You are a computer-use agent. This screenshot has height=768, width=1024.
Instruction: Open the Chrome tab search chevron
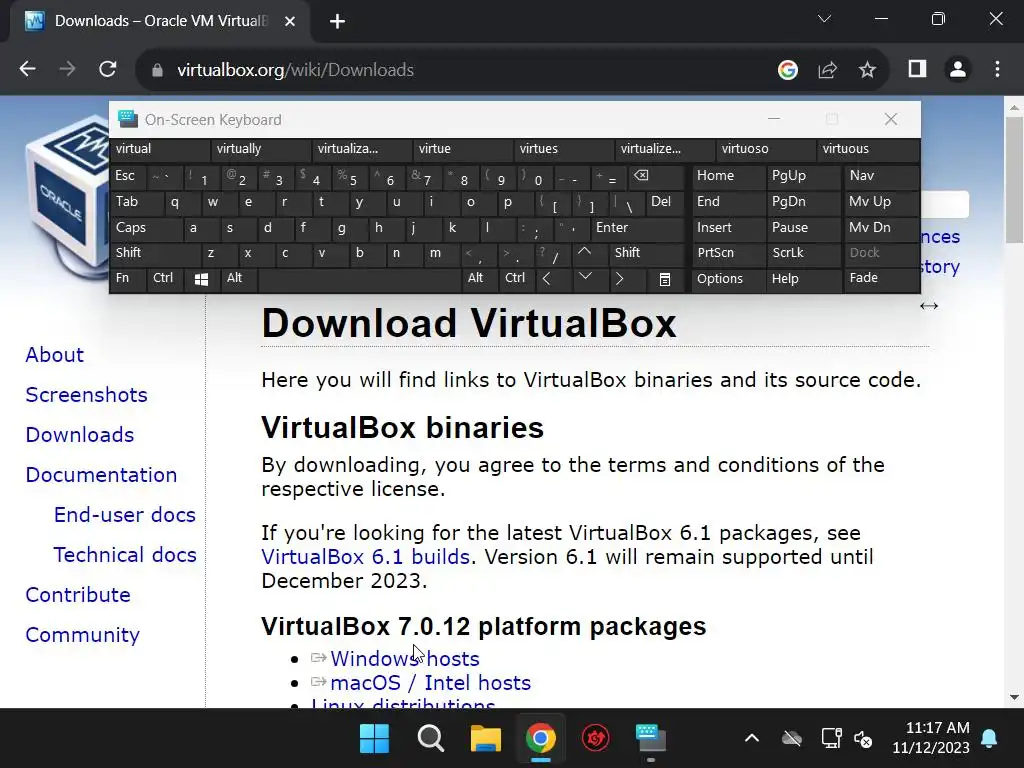click(x=824, y=19)
